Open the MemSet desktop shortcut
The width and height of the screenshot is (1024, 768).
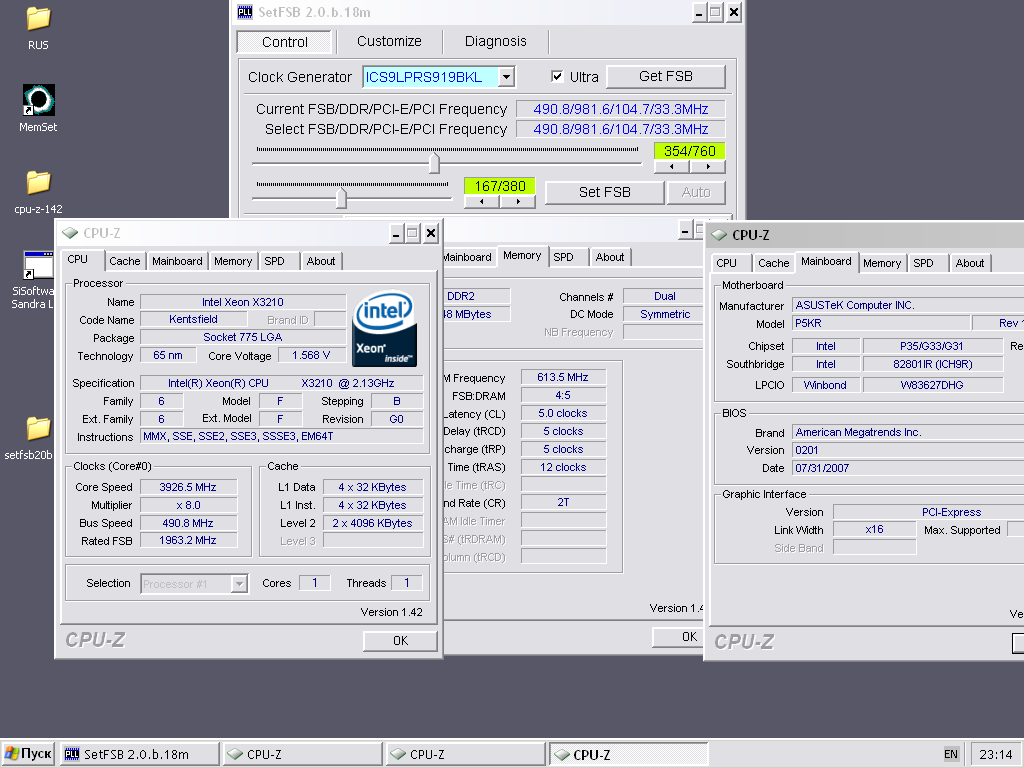(39, 100)
